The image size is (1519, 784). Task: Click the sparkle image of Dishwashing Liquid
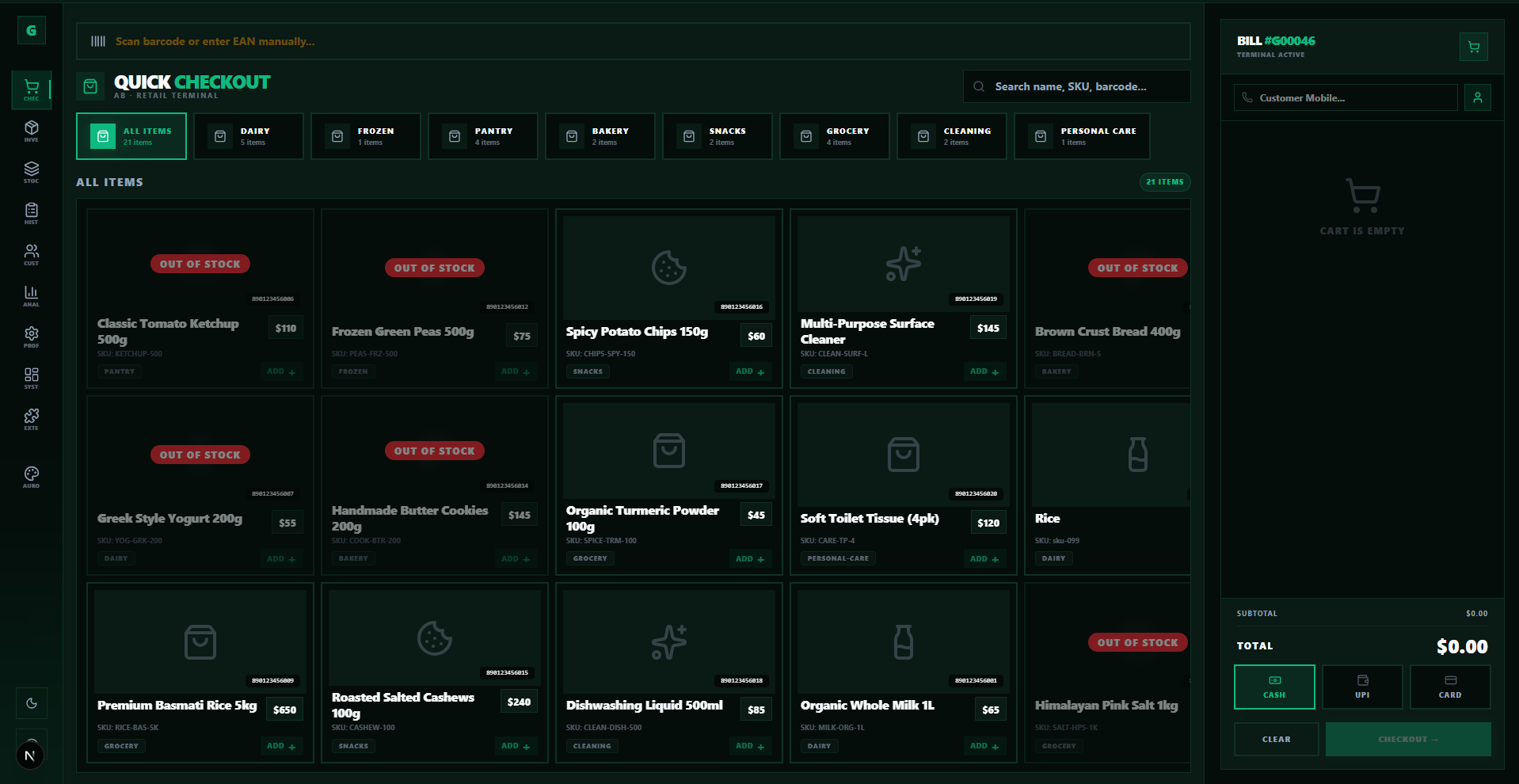pyautogui.click(x=668, y=641)
